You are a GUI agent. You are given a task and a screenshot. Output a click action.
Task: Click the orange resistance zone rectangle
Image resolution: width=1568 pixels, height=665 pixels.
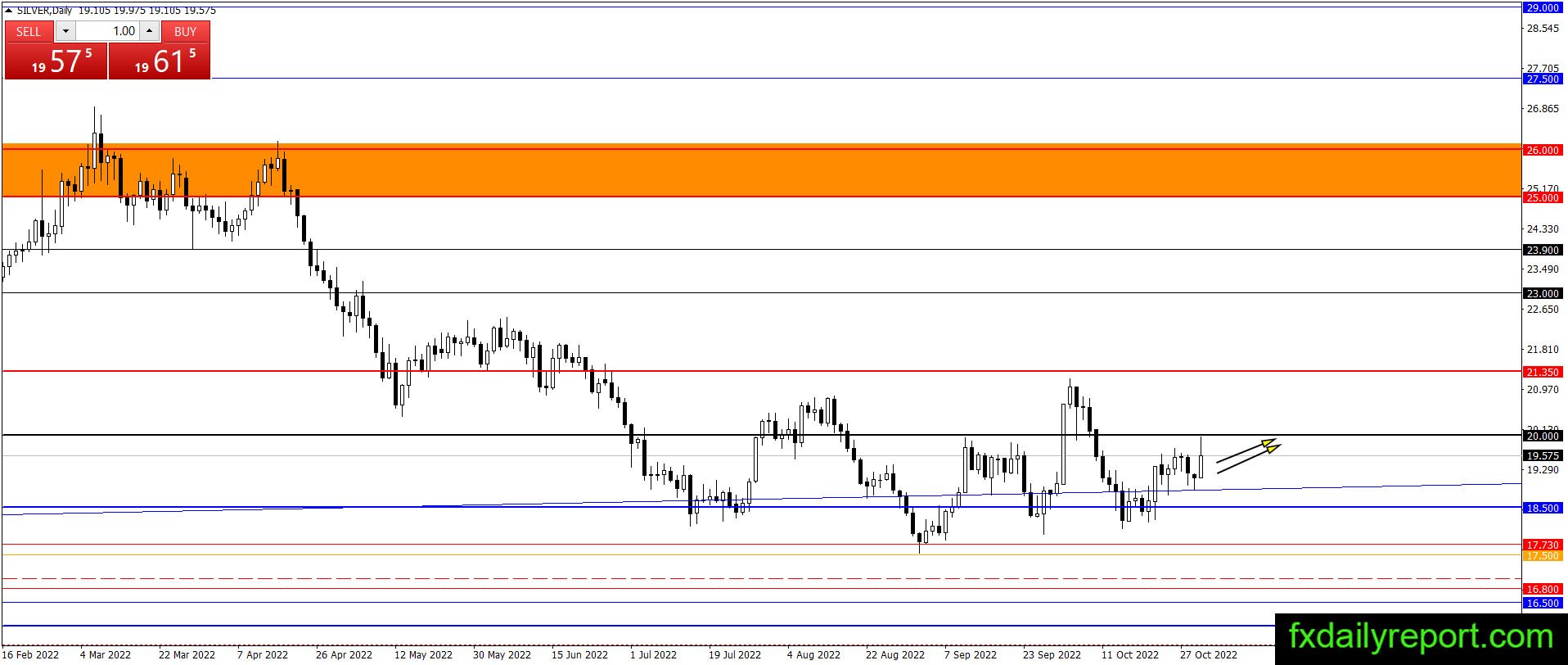point(761,171)
